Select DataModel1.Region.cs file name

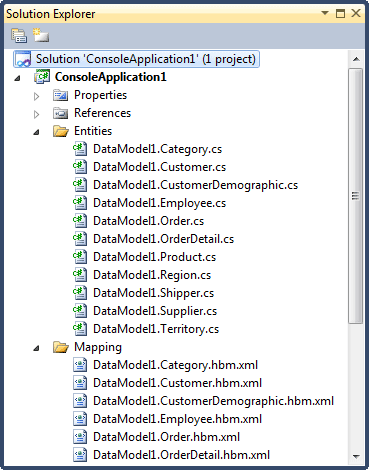coord(152,275)
